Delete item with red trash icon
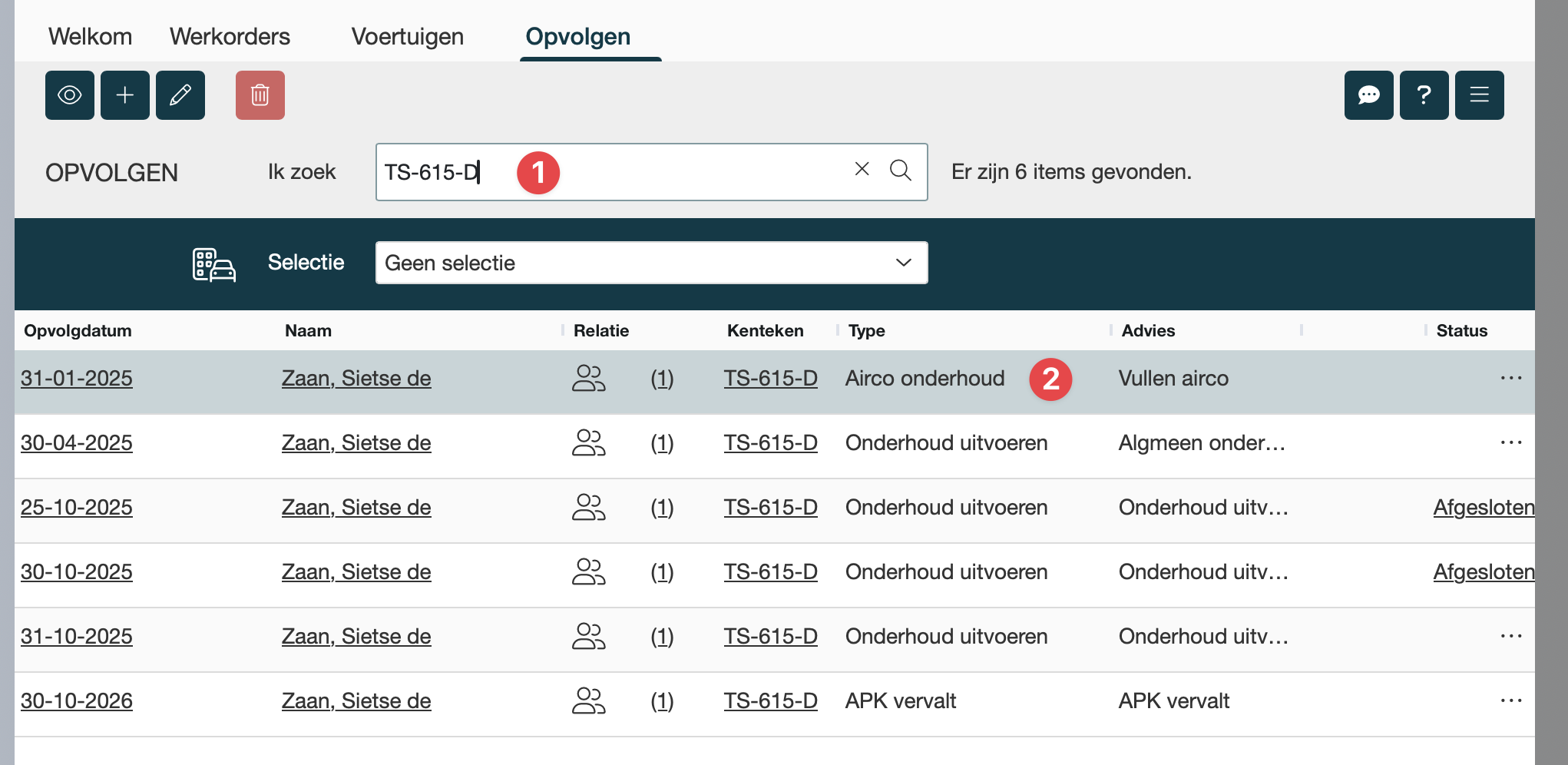 pyautogui.click(x=260, y=95)
